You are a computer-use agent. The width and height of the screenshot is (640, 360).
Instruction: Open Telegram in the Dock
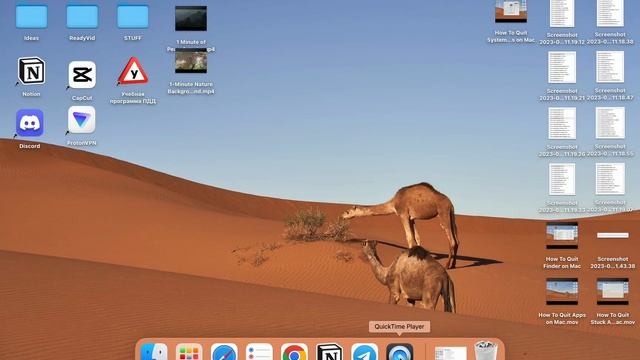(364, 352)
